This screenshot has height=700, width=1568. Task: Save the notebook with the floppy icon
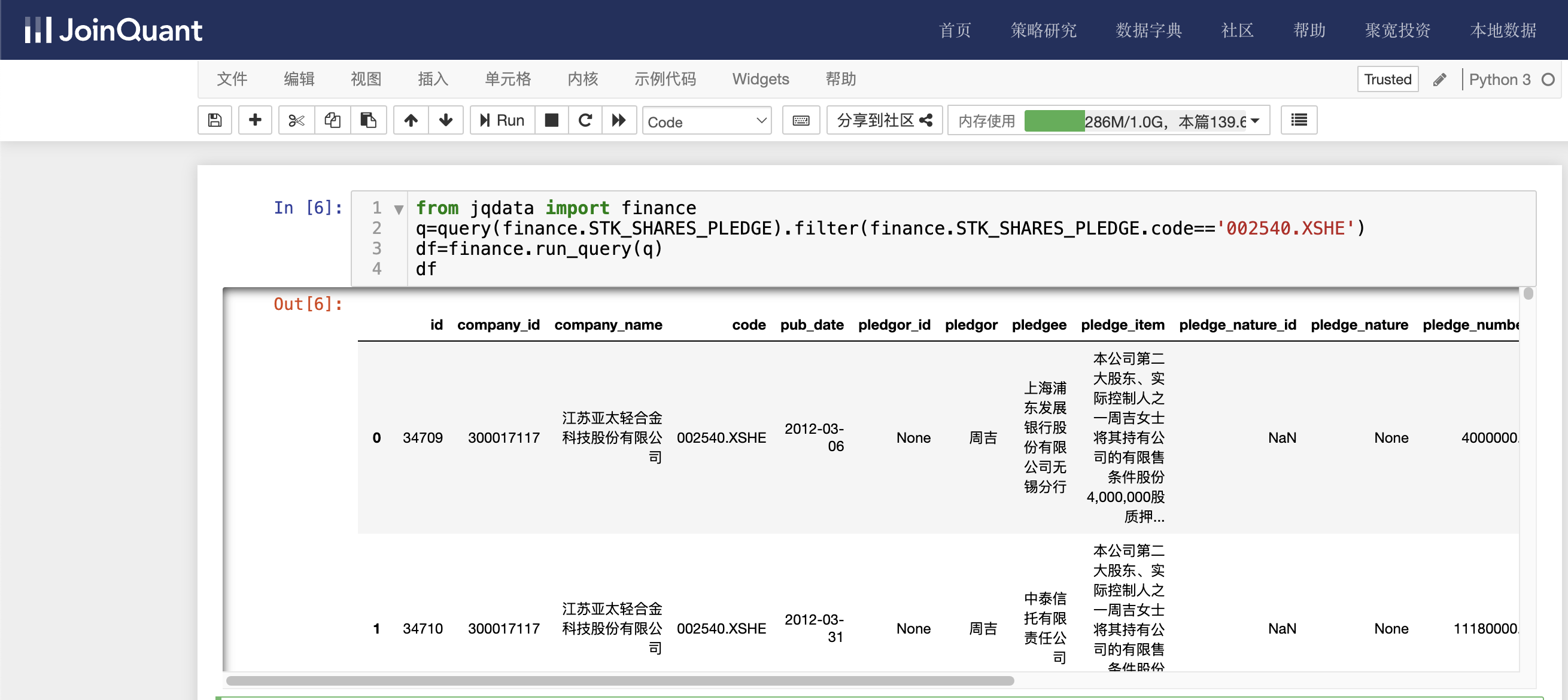point(214,120)
